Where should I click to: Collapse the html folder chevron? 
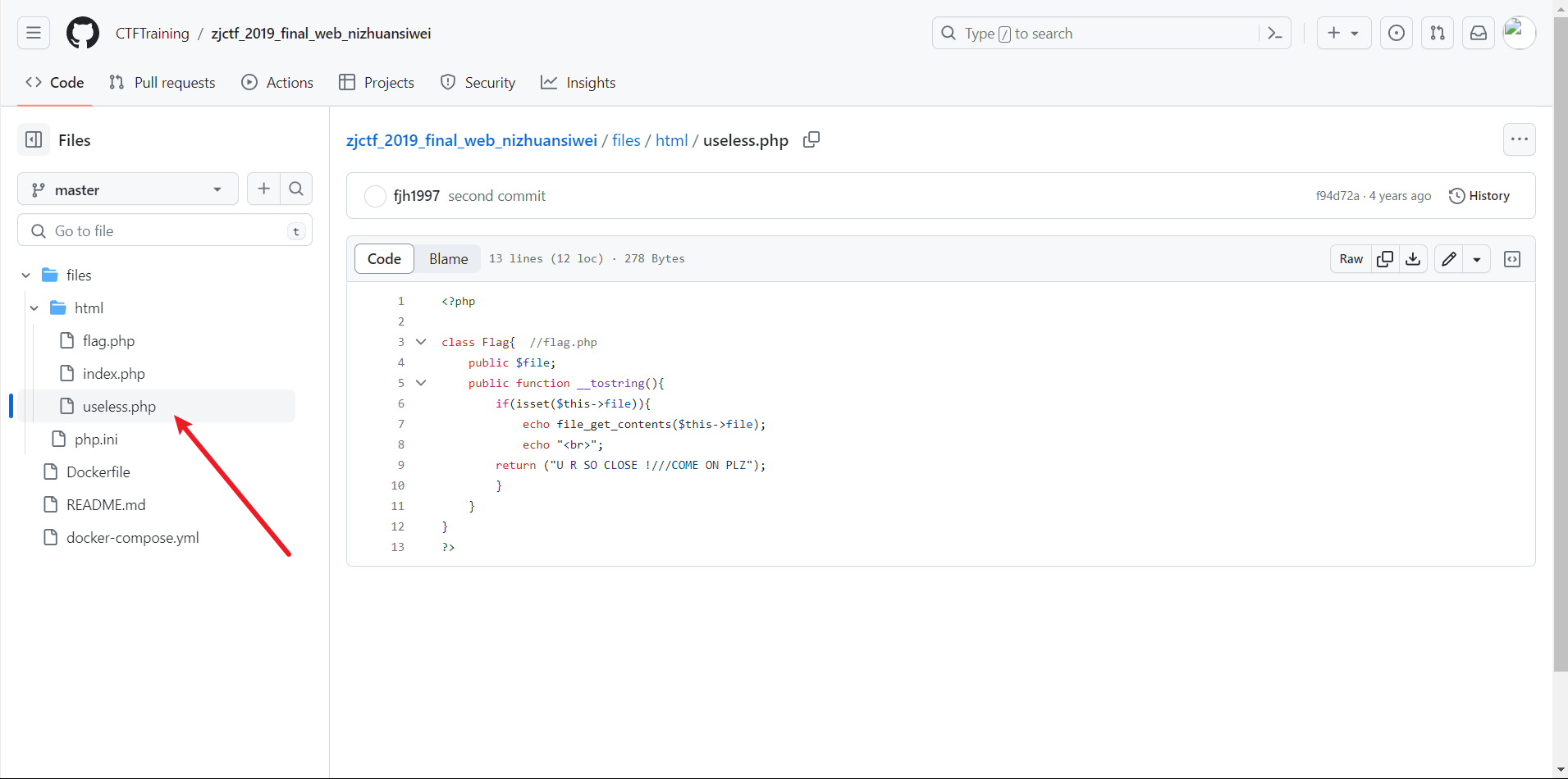[34, 307]
